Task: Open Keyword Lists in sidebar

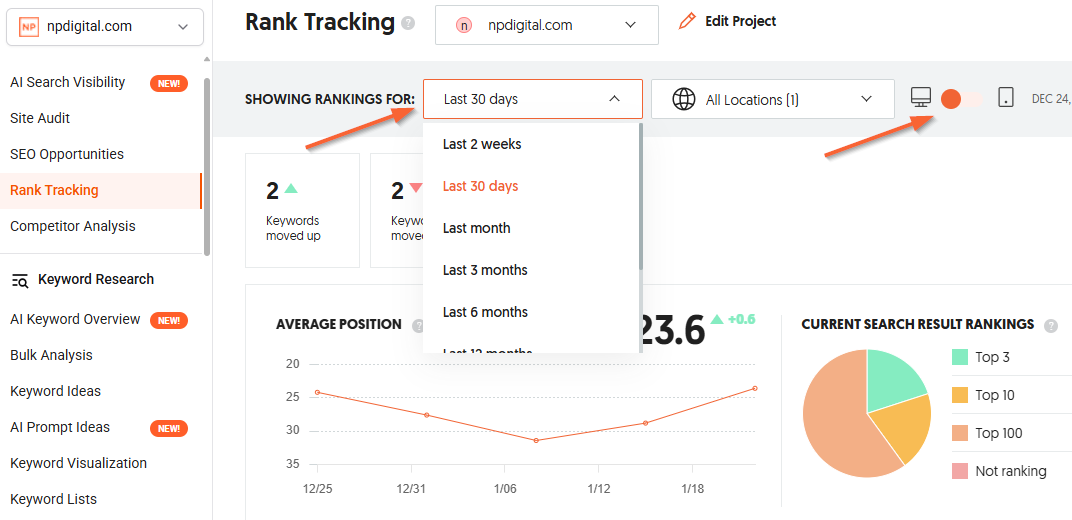Action: pos(53,499)
